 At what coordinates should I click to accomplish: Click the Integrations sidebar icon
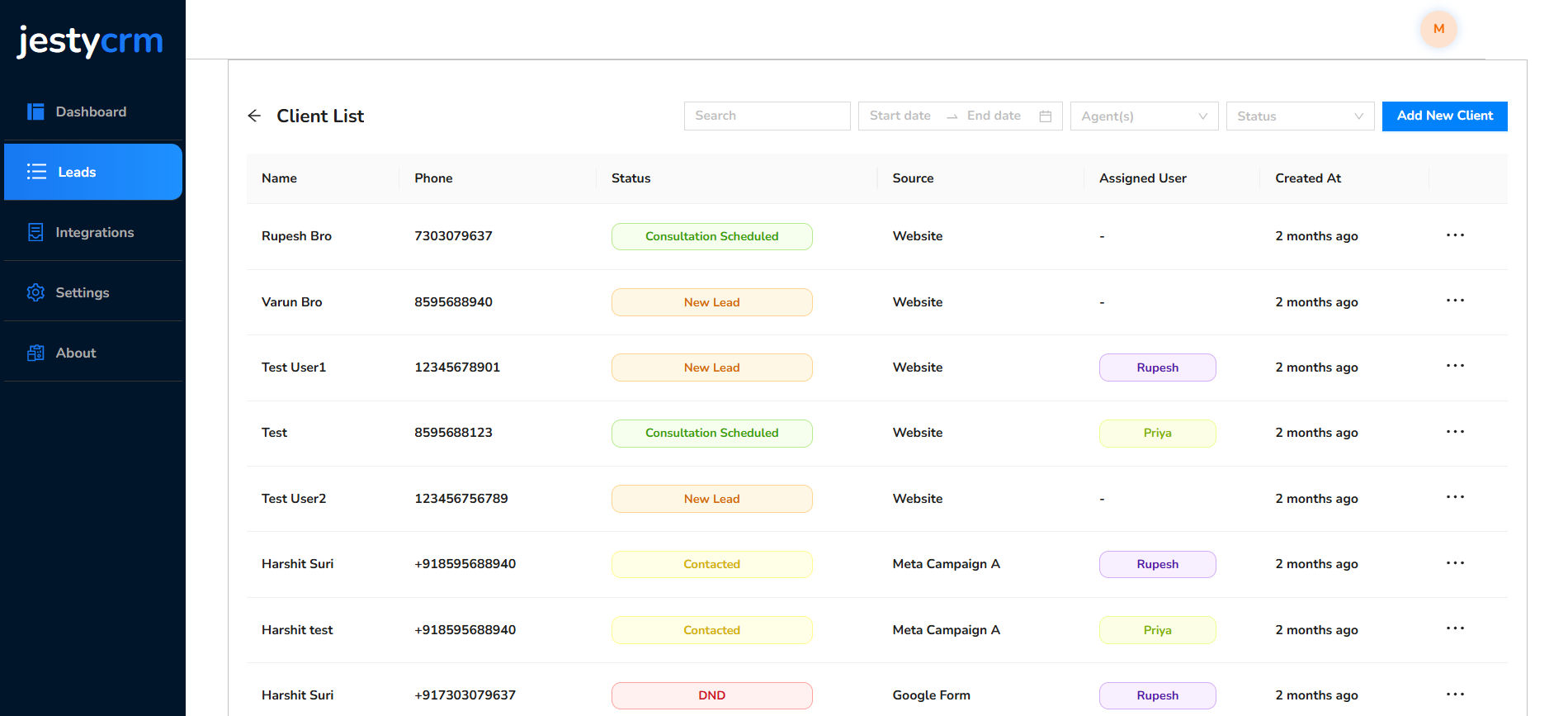point(35,232)
